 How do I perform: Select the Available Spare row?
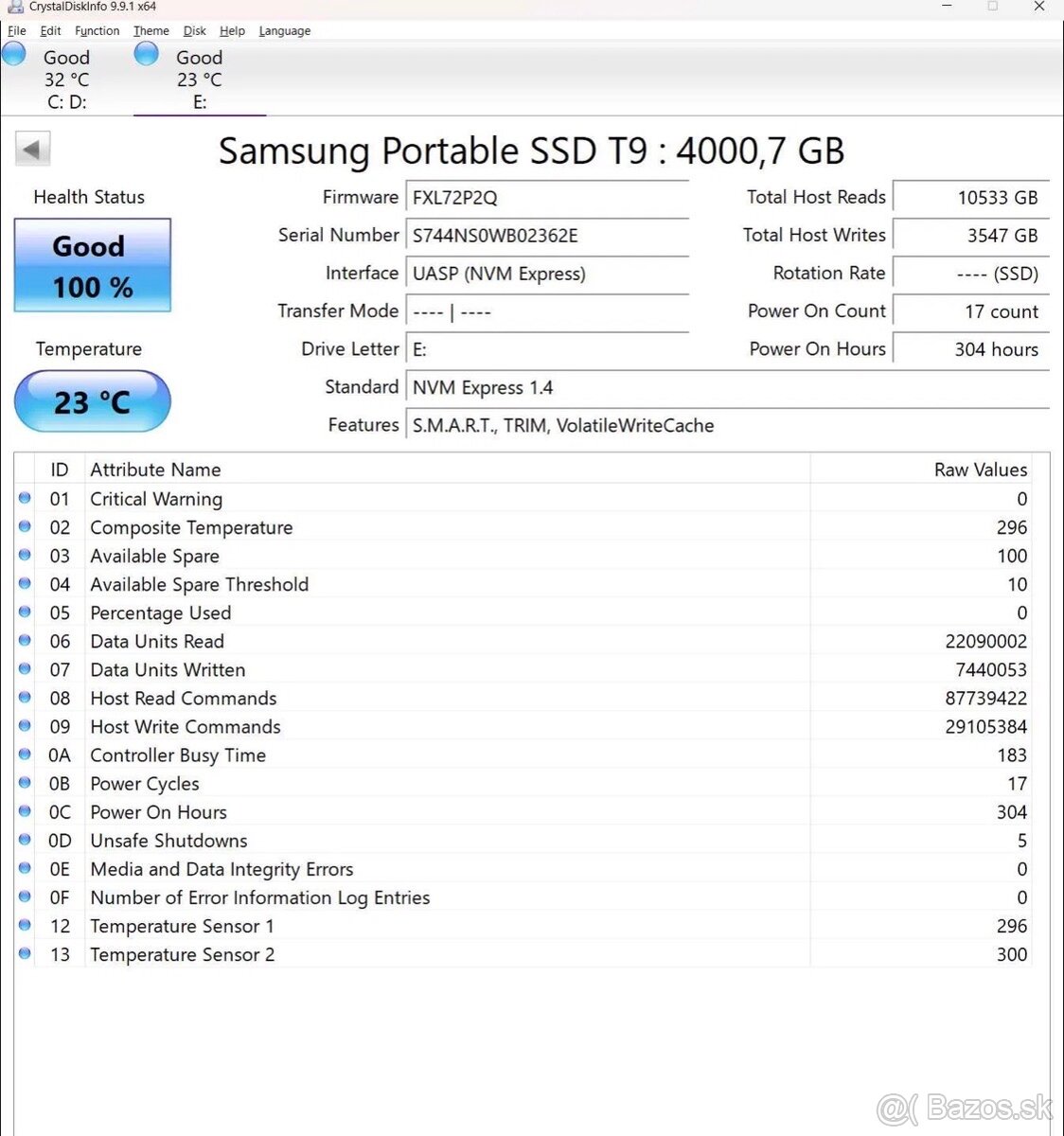[x=523, y=556]
